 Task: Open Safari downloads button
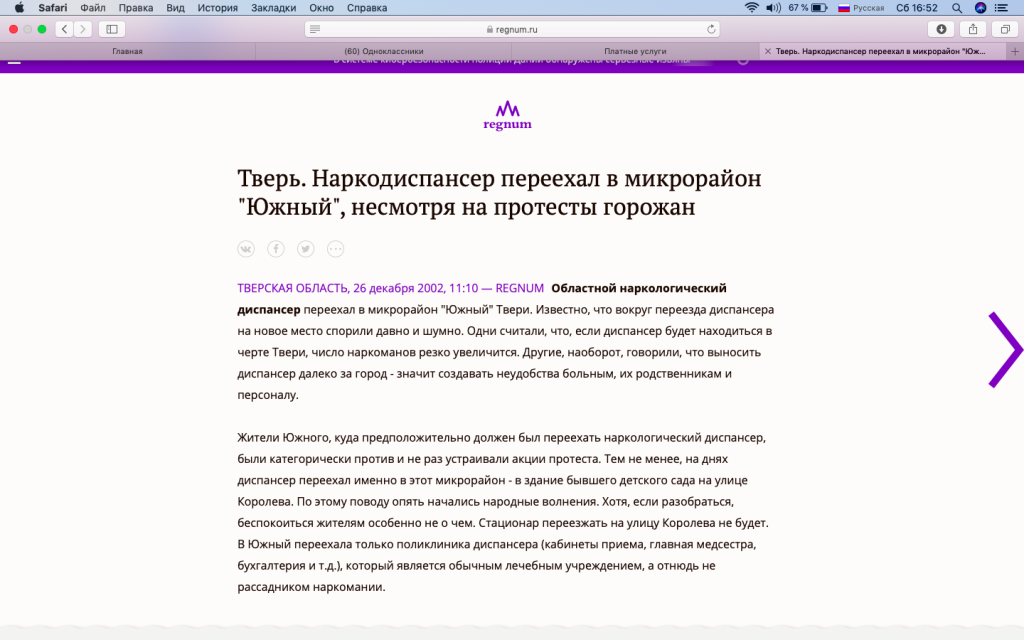[x=940, y=29]
